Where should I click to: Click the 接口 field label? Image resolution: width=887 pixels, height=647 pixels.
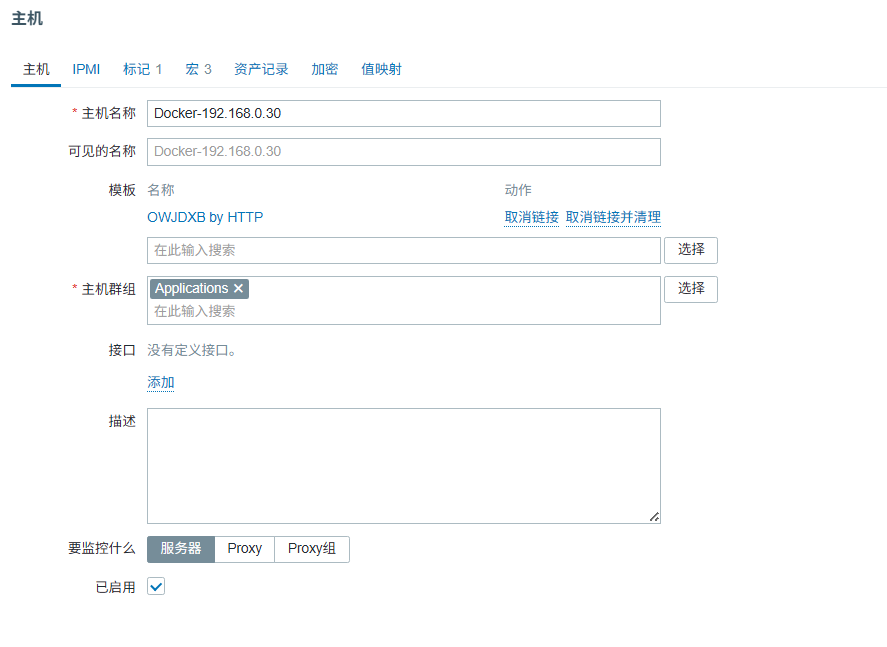pos(122,351)
